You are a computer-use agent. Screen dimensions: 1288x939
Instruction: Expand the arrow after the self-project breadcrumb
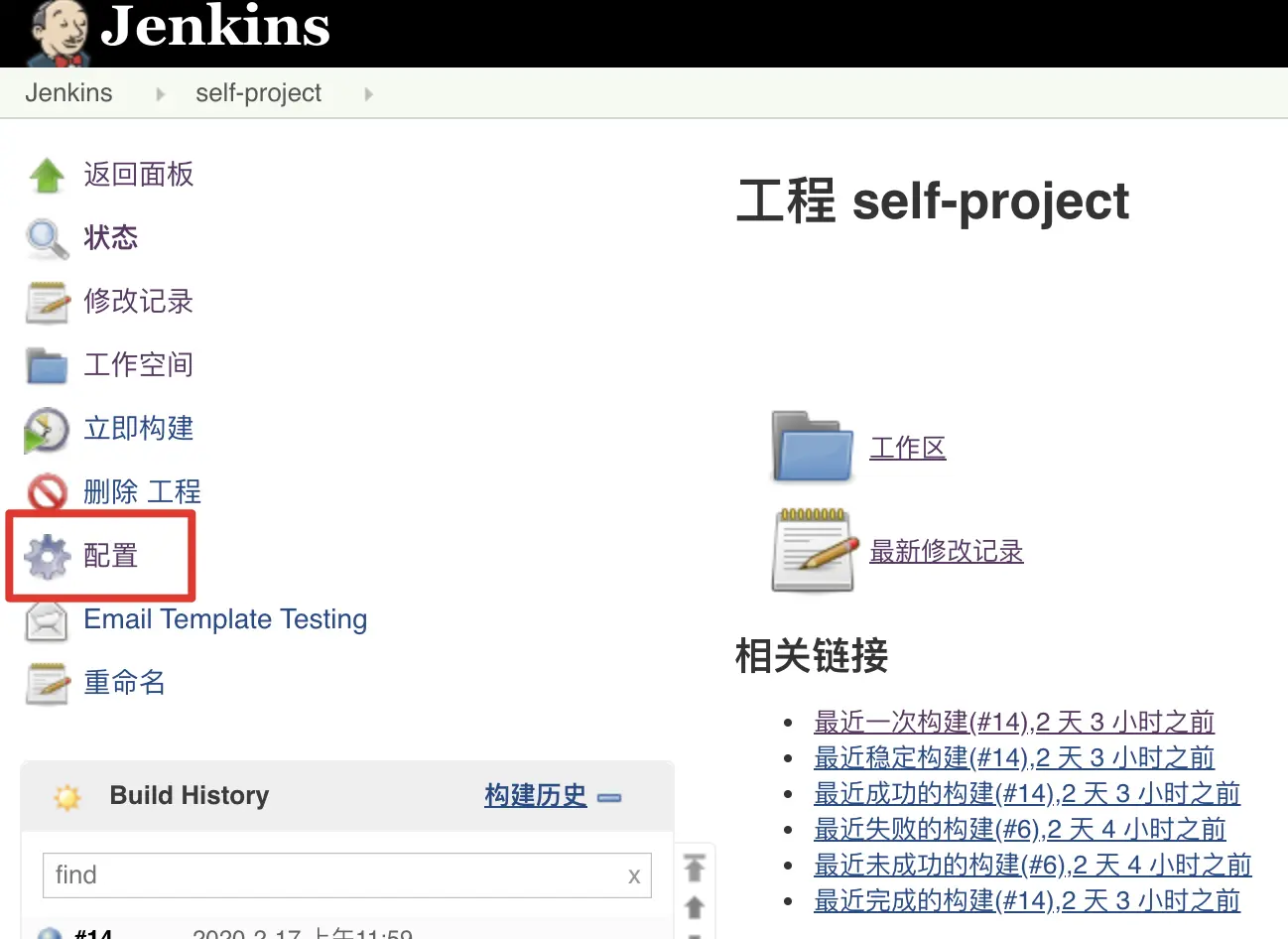click(x=368, y=94)
